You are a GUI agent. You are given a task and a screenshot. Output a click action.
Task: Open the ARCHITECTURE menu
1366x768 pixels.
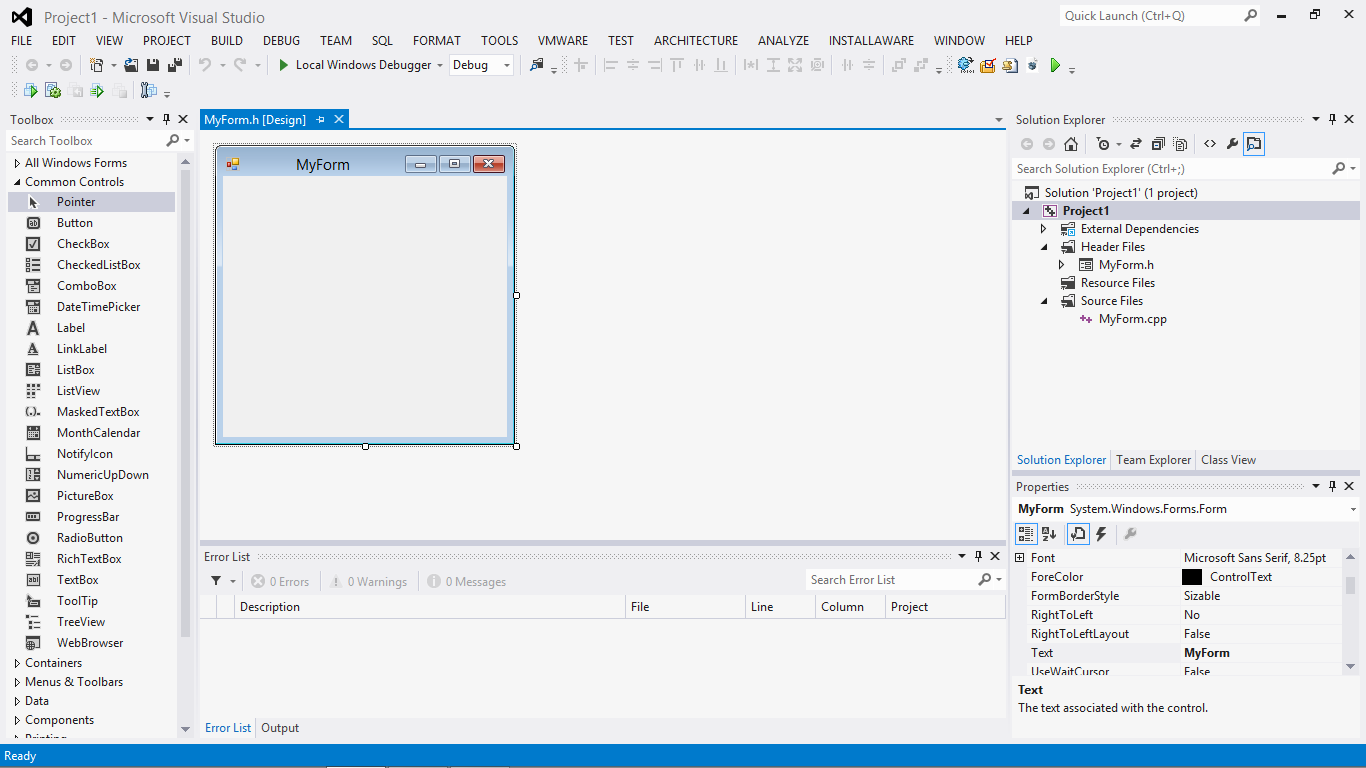pyautogui.click(x=696, y=41)
